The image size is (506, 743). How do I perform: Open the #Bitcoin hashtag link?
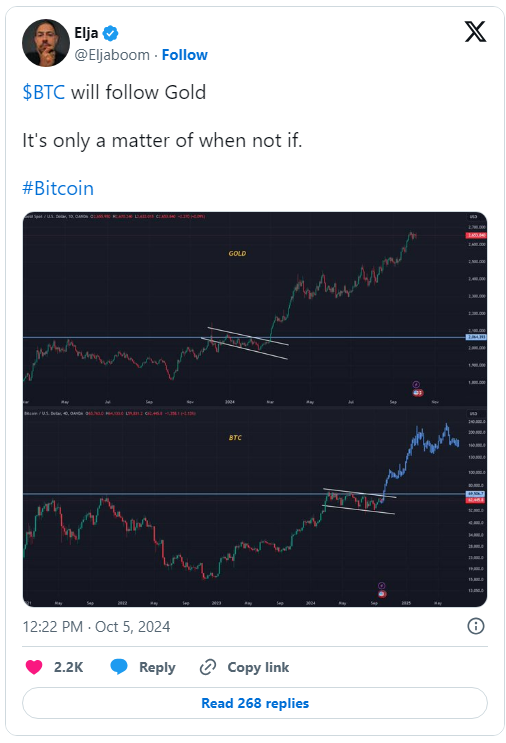click(58, 188)
